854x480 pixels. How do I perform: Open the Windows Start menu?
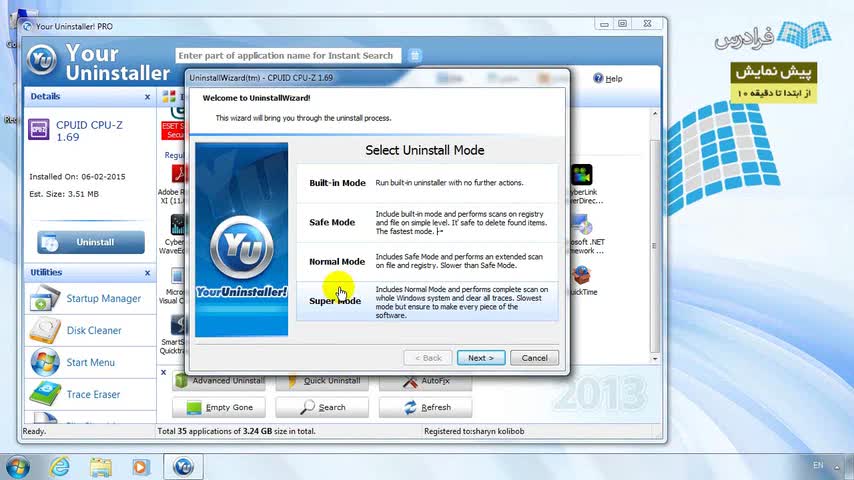coord(18,467)
